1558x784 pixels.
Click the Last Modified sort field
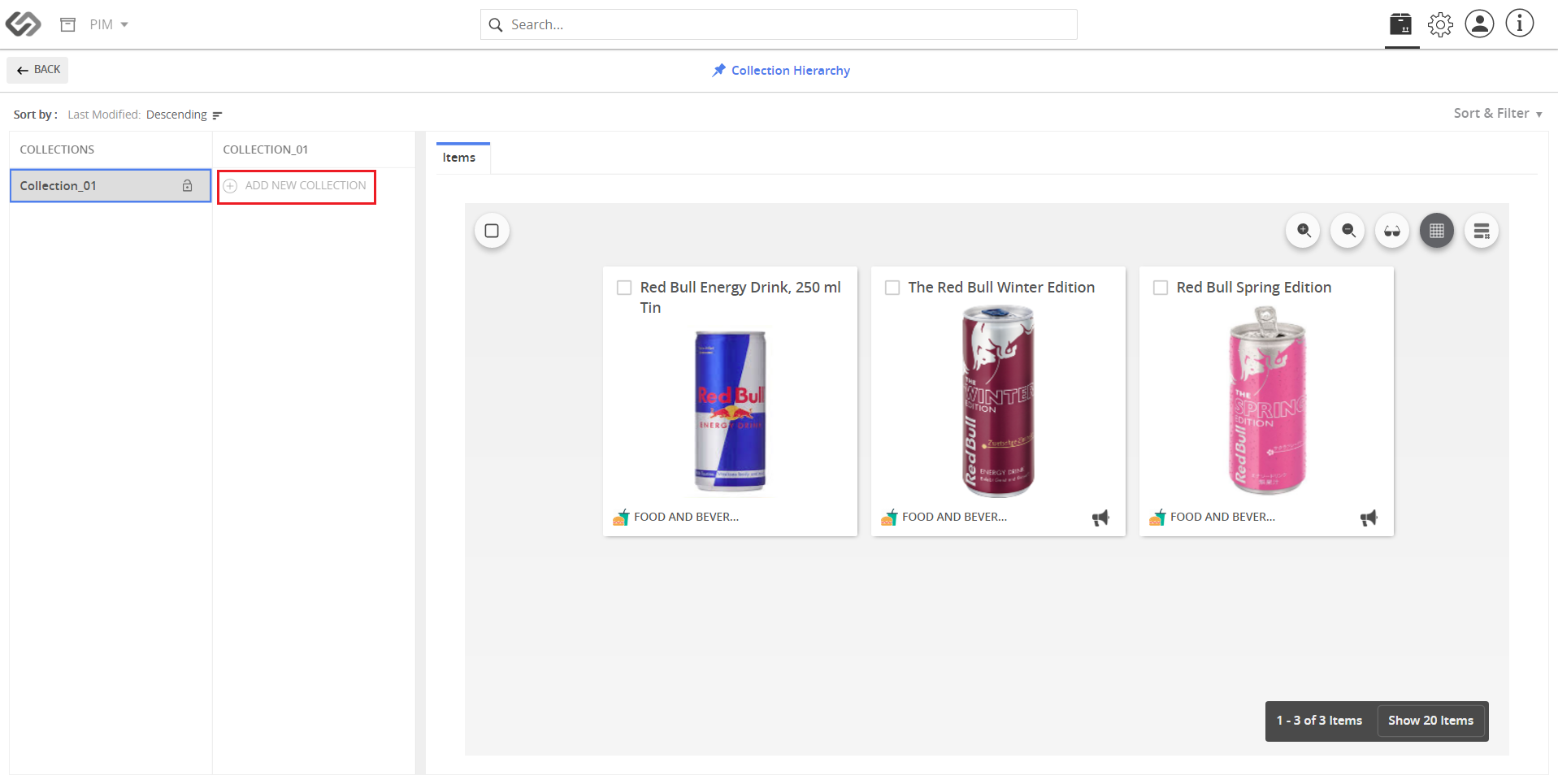103,115
